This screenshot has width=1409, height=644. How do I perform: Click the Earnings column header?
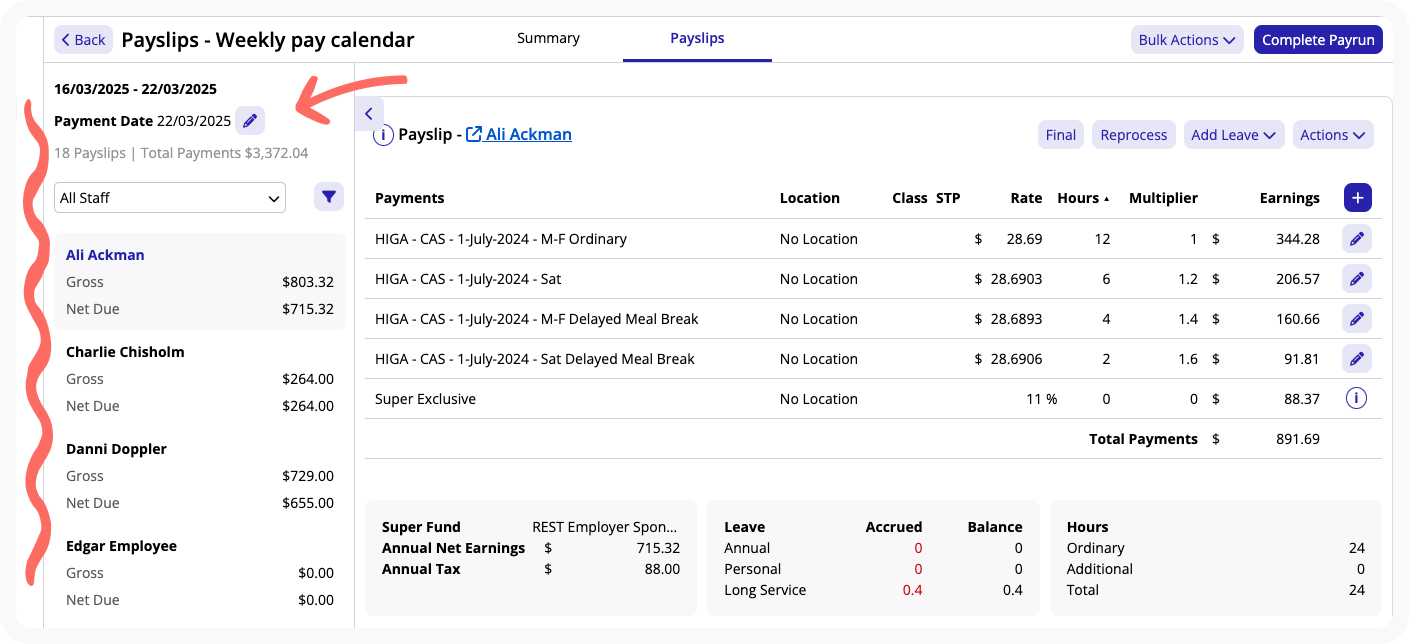click(x=1290, y=198)
